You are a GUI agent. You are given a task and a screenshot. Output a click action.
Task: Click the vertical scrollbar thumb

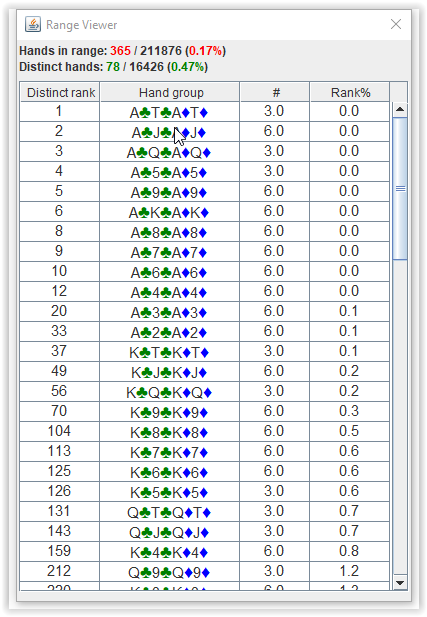(400, 188)
